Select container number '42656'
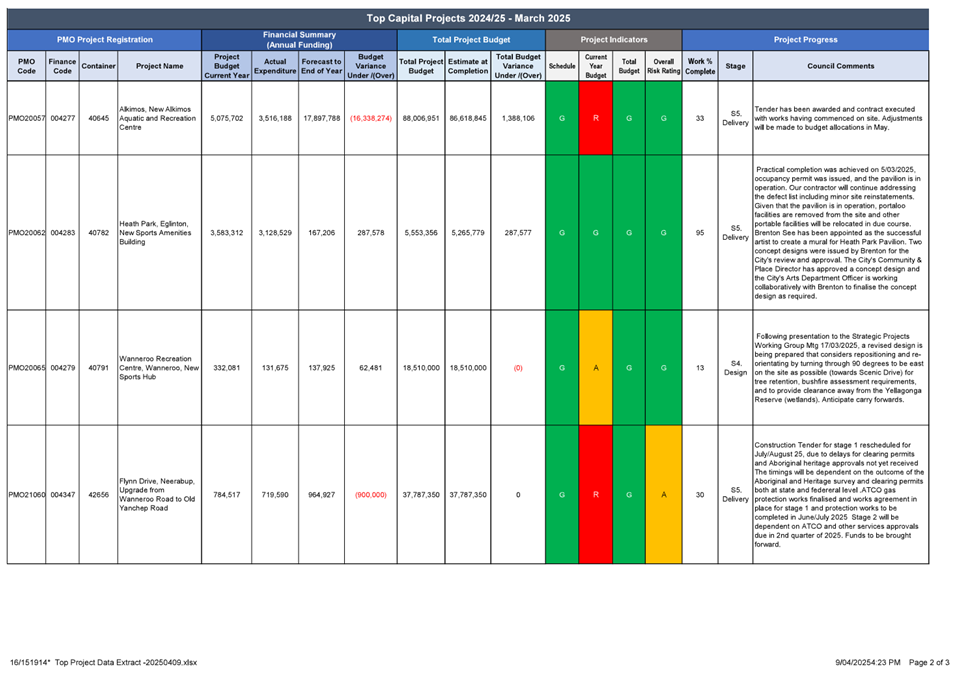This screenshot has width=958, height=674. [98, 495]
